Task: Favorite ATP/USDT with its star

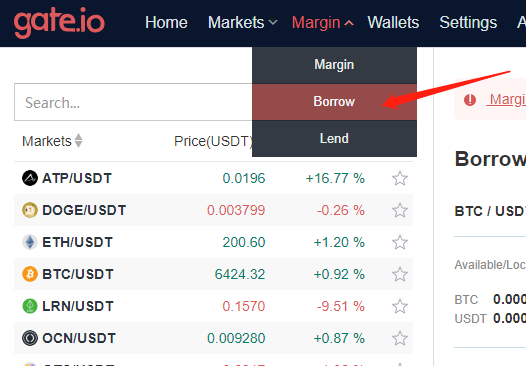Action: 400,178
